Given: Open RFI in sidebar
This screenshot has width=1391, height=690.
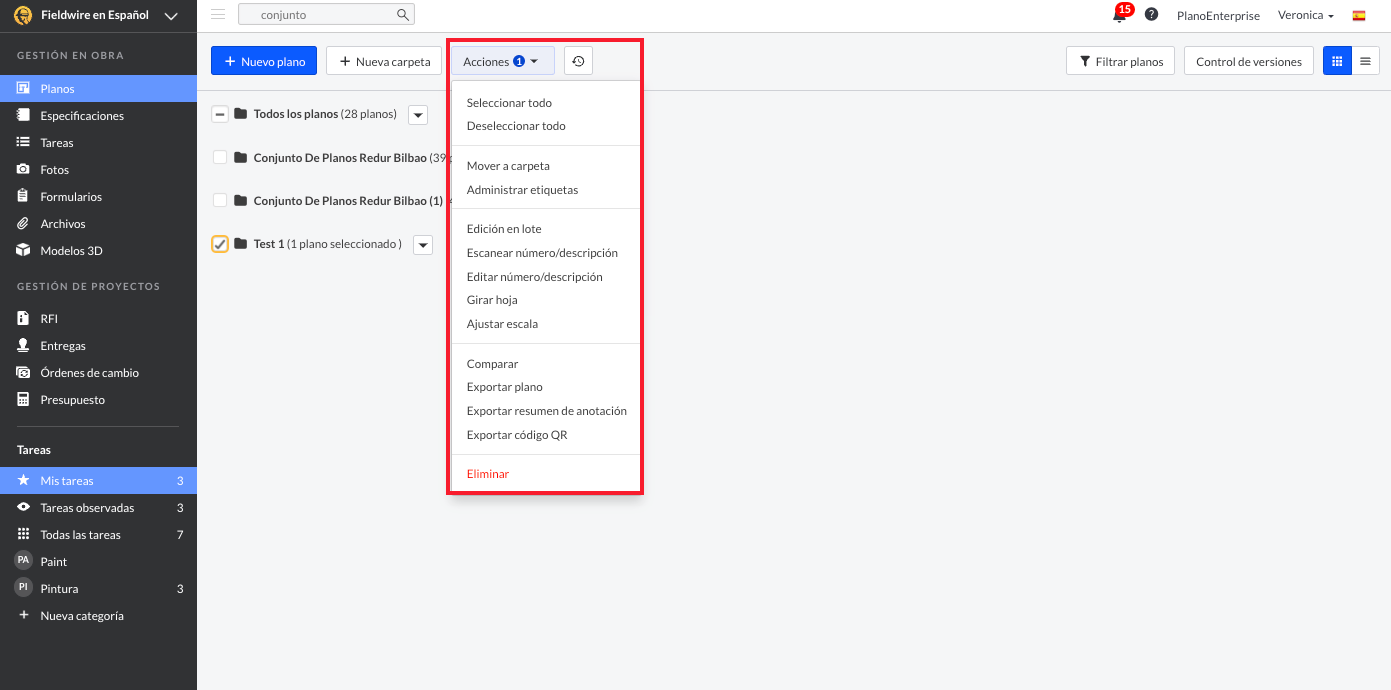Looking at the screenshot, I should click(x=98, y=319).
